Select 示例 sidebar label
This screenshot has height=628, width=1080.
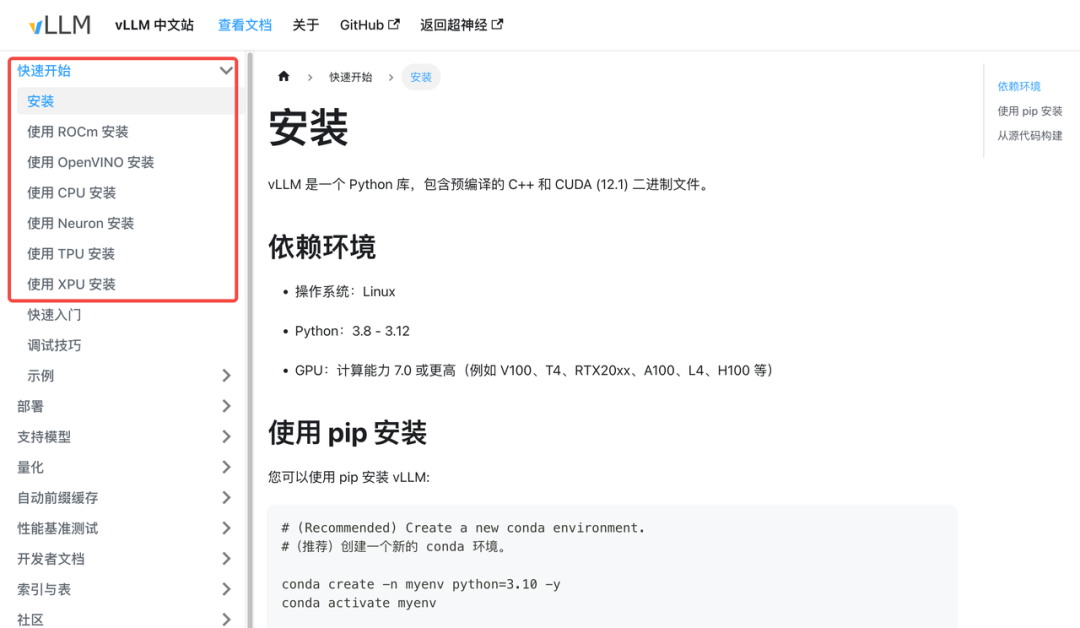(41, 375)
